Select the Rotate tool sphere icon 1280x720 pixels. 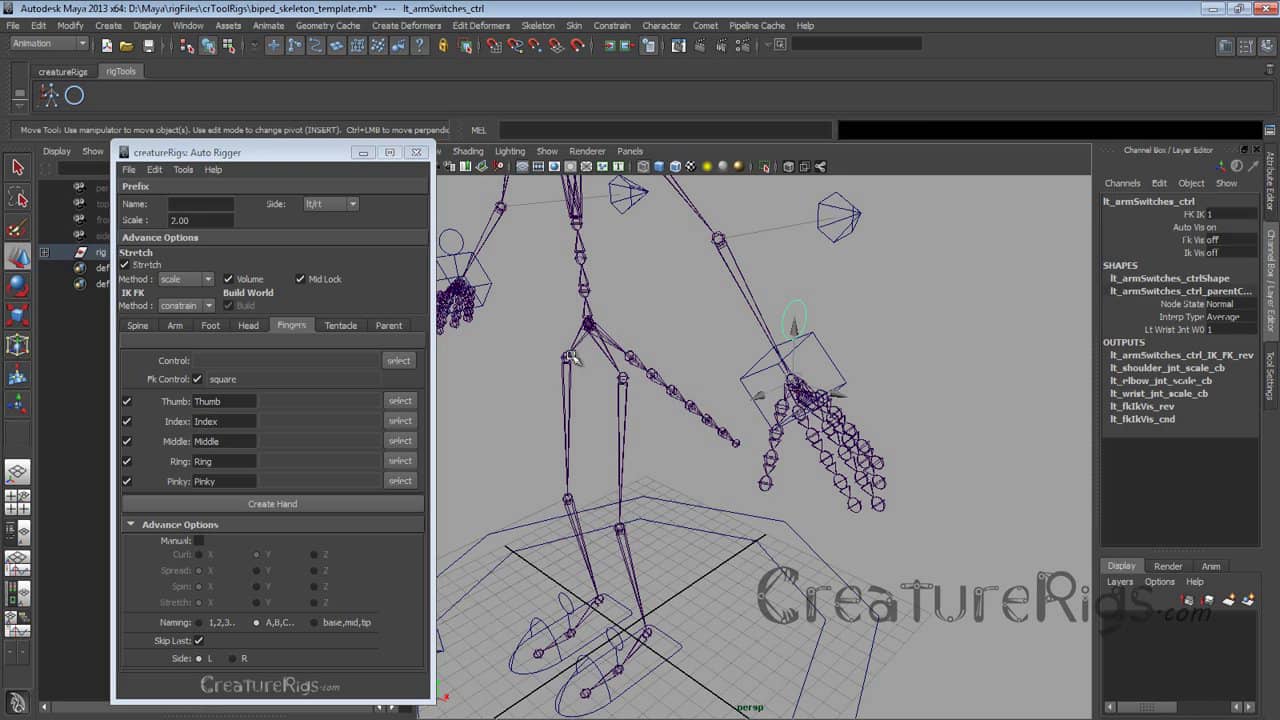coord(17,287)
